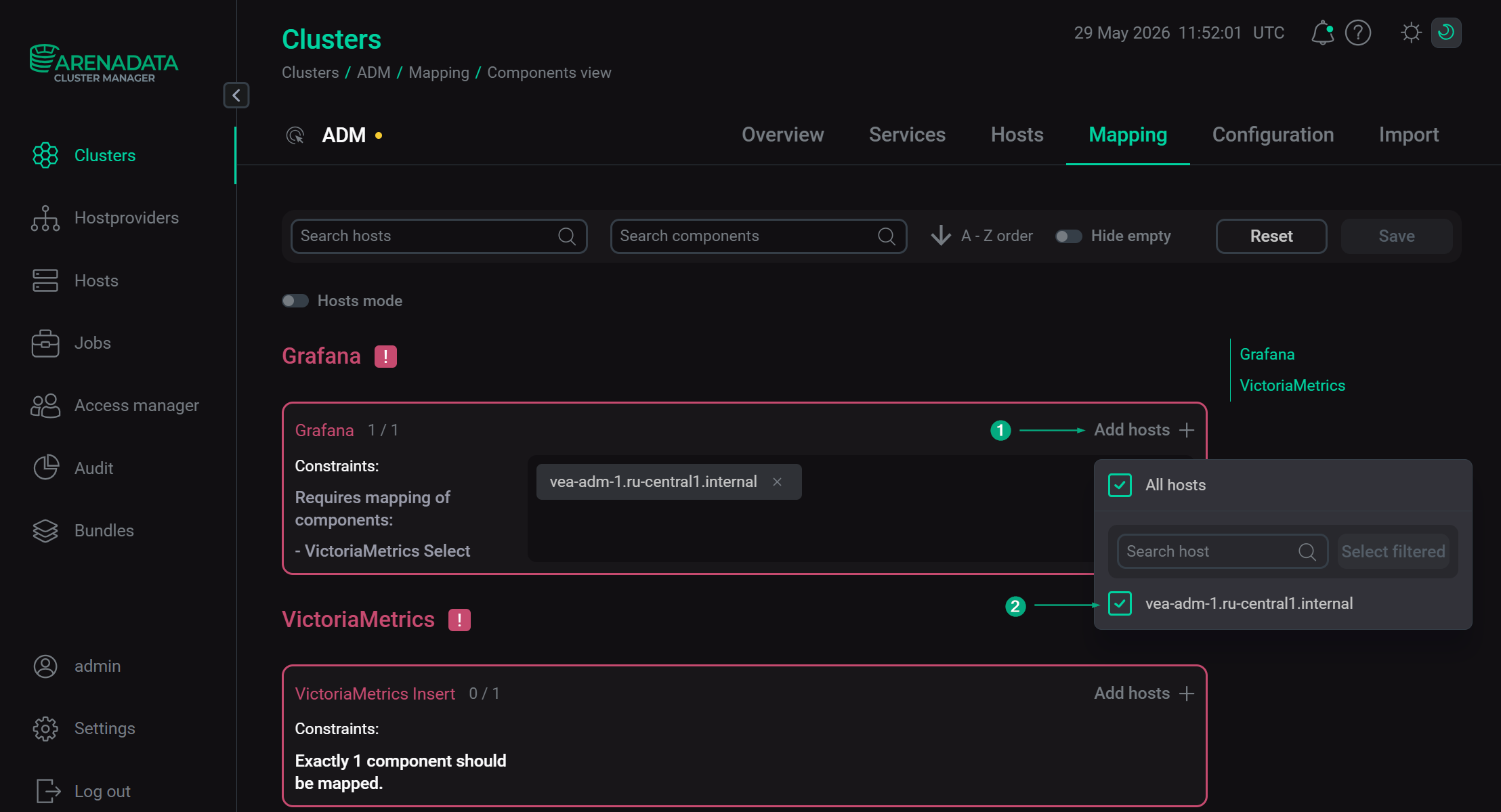The width and height of the screenshot is (1501, 812).
Task: Select the Mapping tab
Action: coord(1128,135)
